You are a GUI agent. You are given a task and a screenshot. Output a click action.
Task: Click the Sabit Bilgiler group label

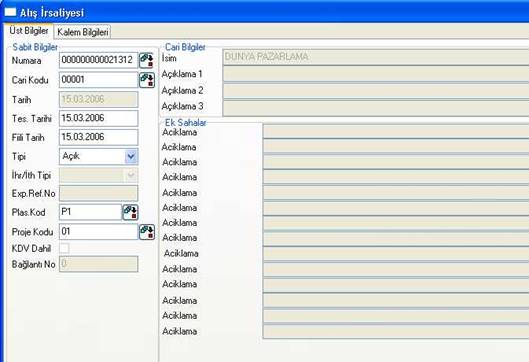click(x=35, y=47)
